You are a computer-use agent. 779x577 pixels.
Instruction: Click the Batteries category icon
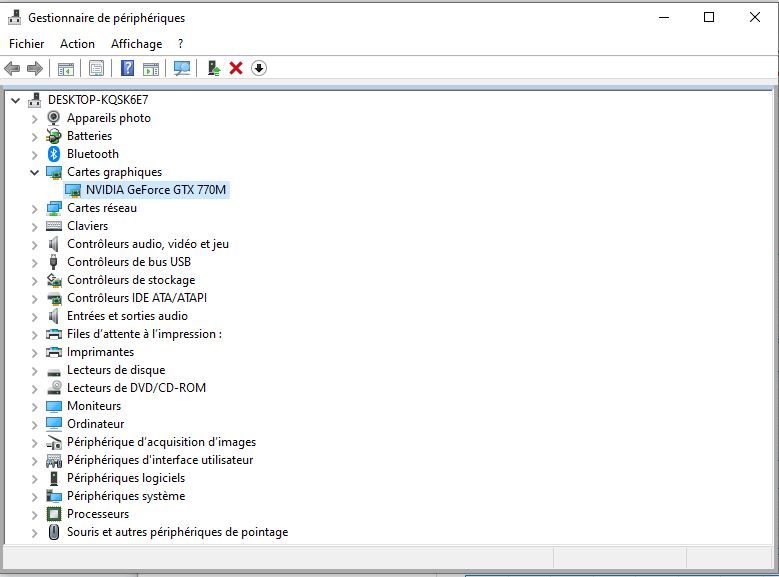54,136
